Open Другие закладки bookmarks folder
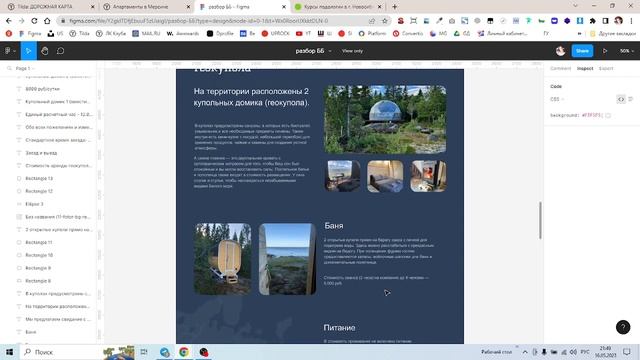This screenshot has width=640, height=360. pos(612,33)
